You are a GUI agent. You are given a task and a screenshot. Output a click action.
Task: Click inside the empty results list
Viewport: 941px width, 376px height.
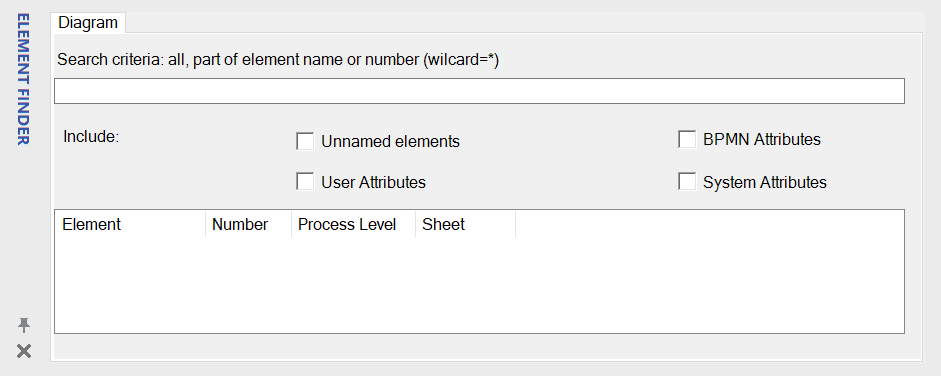click(x=479, y=285)
